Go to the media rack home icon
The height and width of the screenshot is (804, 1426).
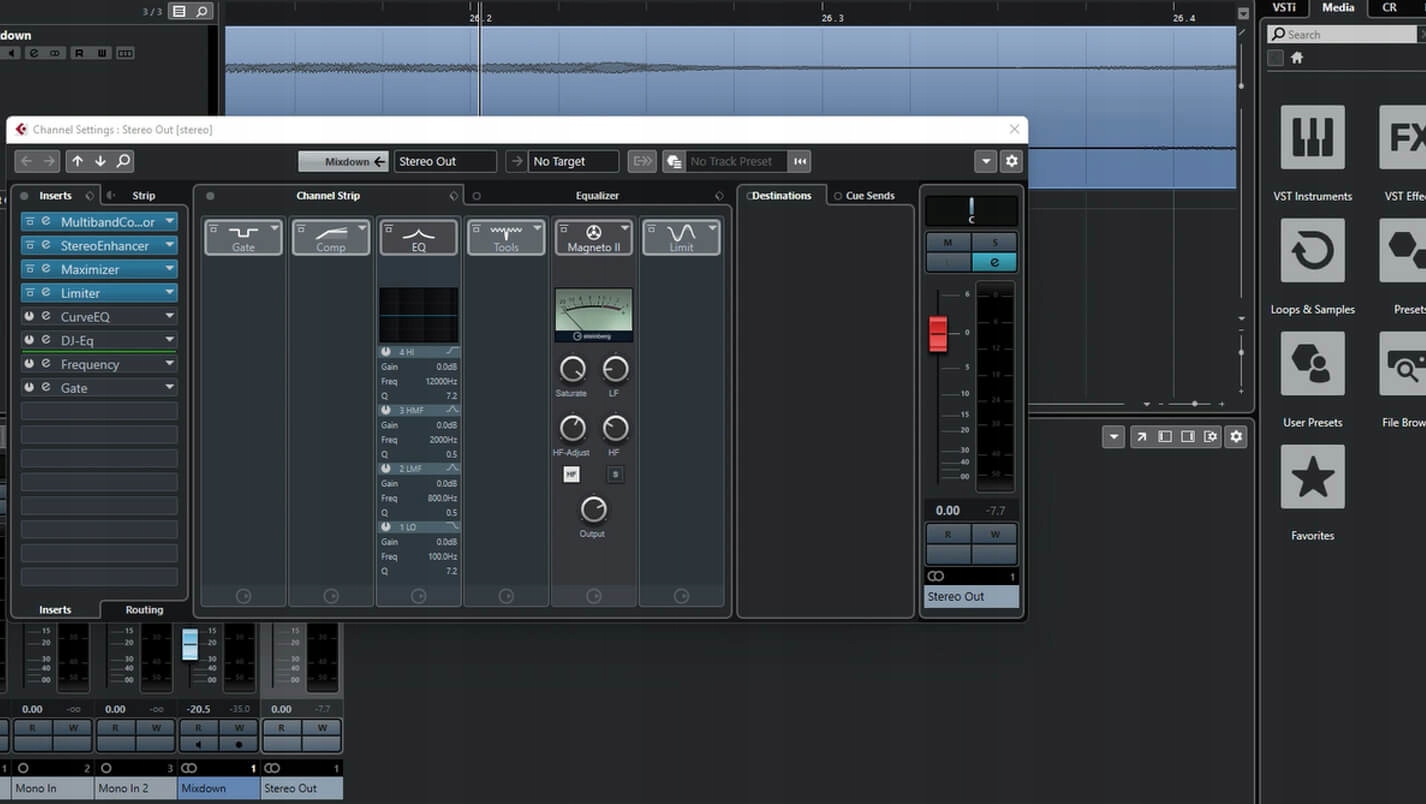coord(1297,58)
